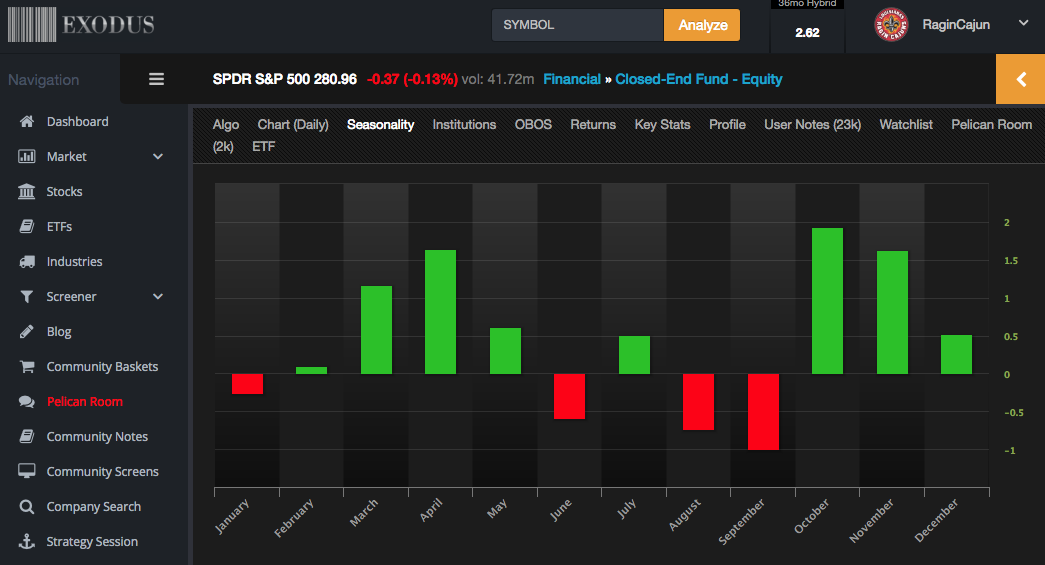Image resolution: width=1045 pixels, height=565 pixels.
Task: Click the -0.37 (-0.13%) price change
Action: 413,79
